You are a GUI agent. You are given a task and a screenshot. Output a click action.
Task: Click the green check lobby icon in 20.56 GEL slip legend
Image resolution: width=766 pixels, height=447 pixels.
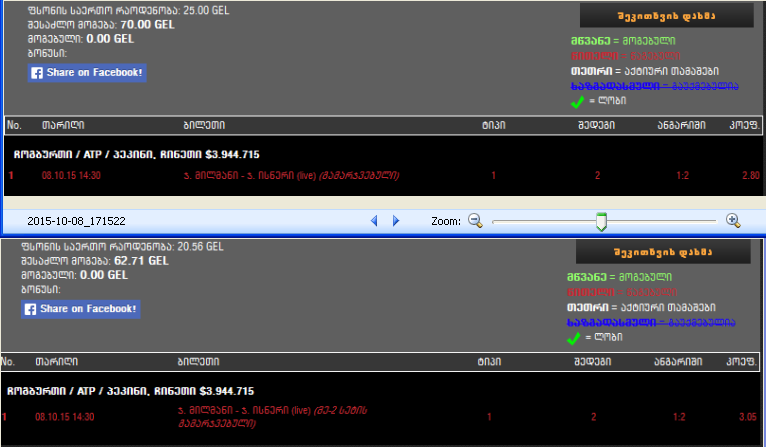(x=574, y=338)
